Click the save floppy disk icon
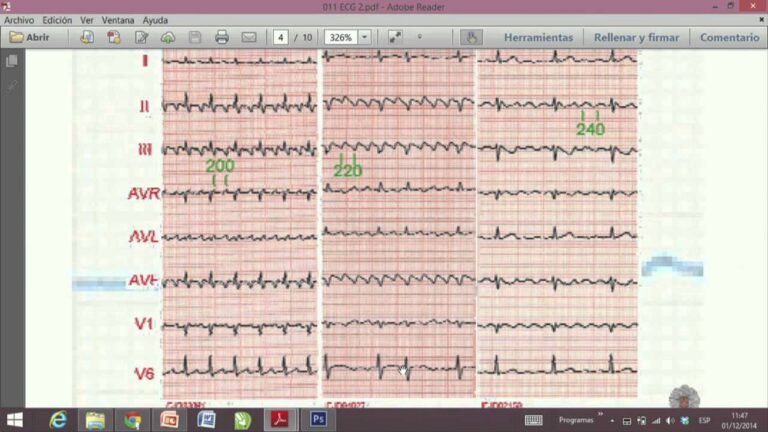 click(x=195, y=37)
